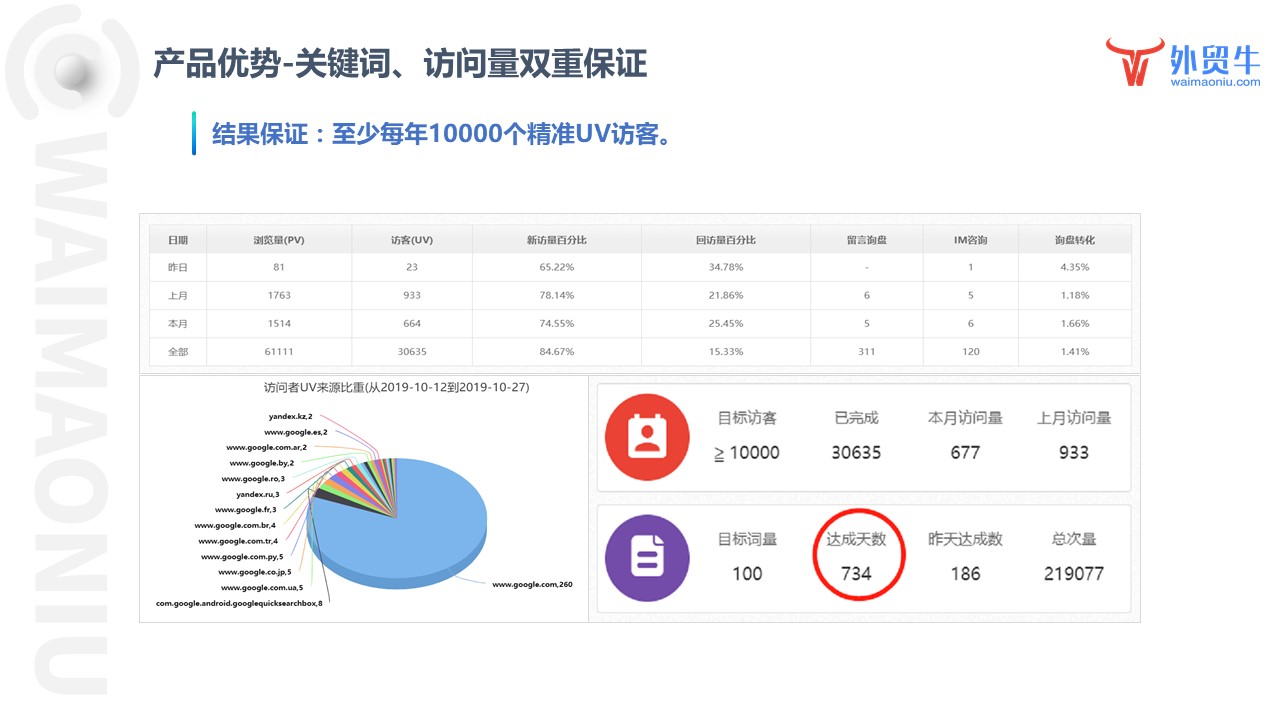Click the 询盘转化 column header
The width and height of the screenshot is (1280, 720).
click(x=1074, y=240)
